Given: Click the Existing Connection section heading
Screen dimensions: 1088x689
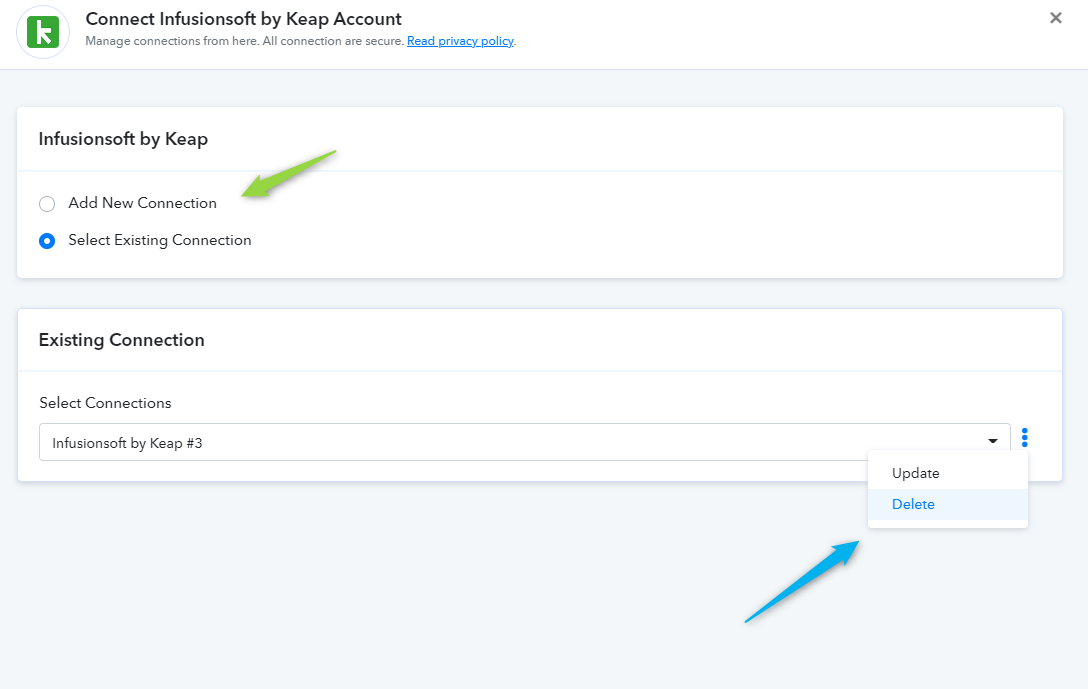Looking at the screenshot, I should click(121, 340).
